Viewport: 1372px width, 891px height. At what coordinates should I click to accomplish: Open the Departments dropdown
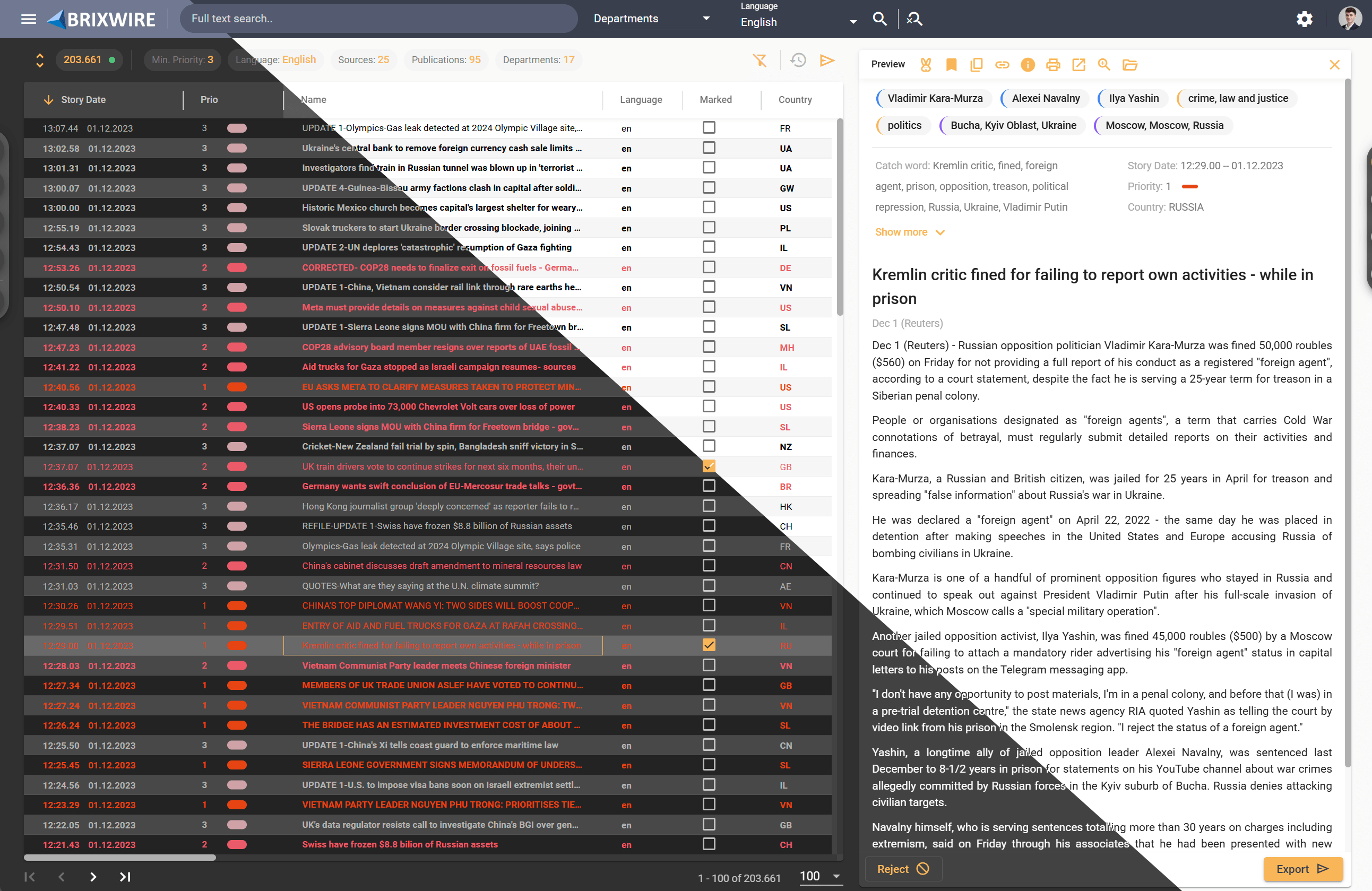click(651, 19)
